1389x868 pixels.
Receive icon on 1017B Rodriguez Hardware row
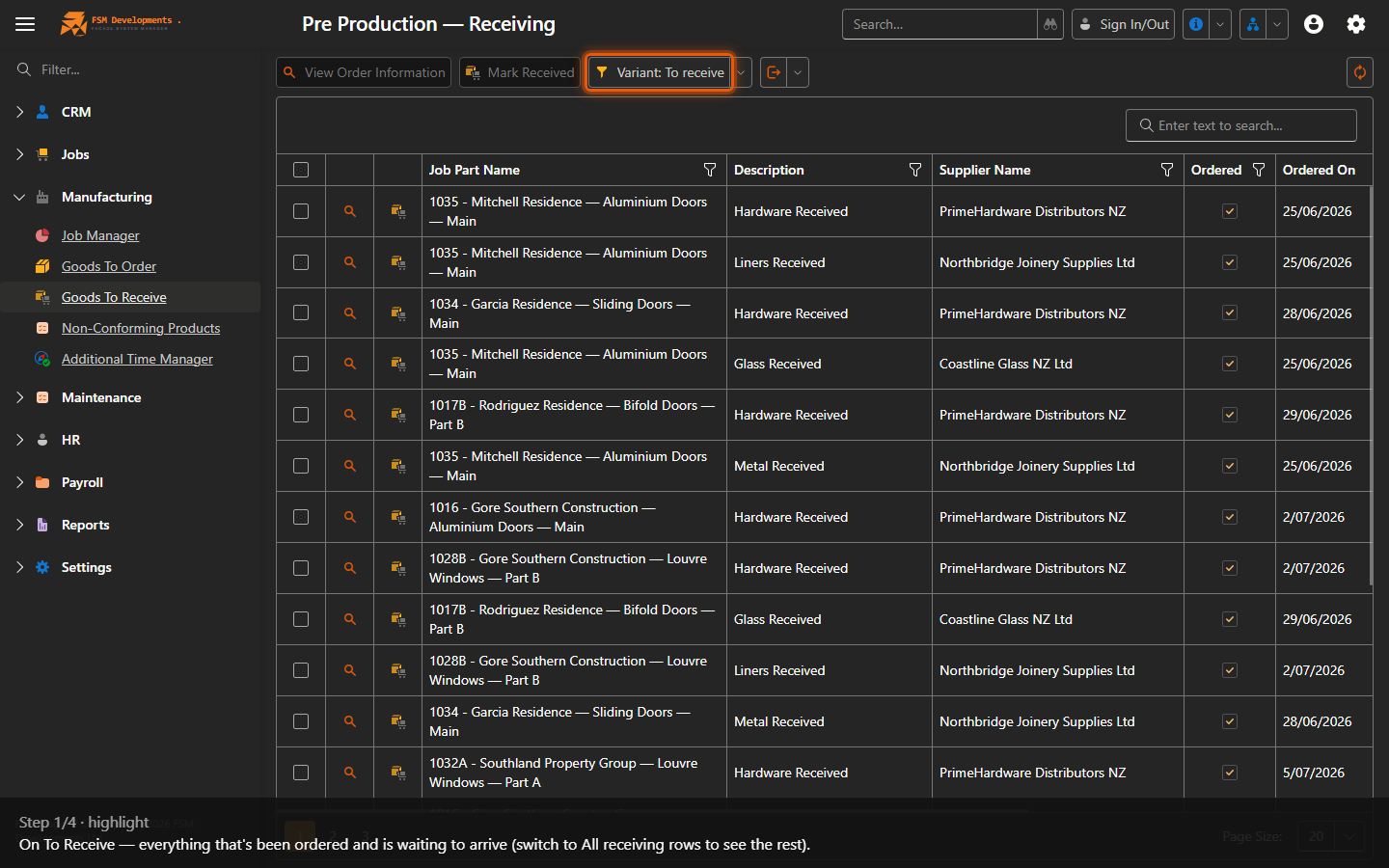pos(397,415)
